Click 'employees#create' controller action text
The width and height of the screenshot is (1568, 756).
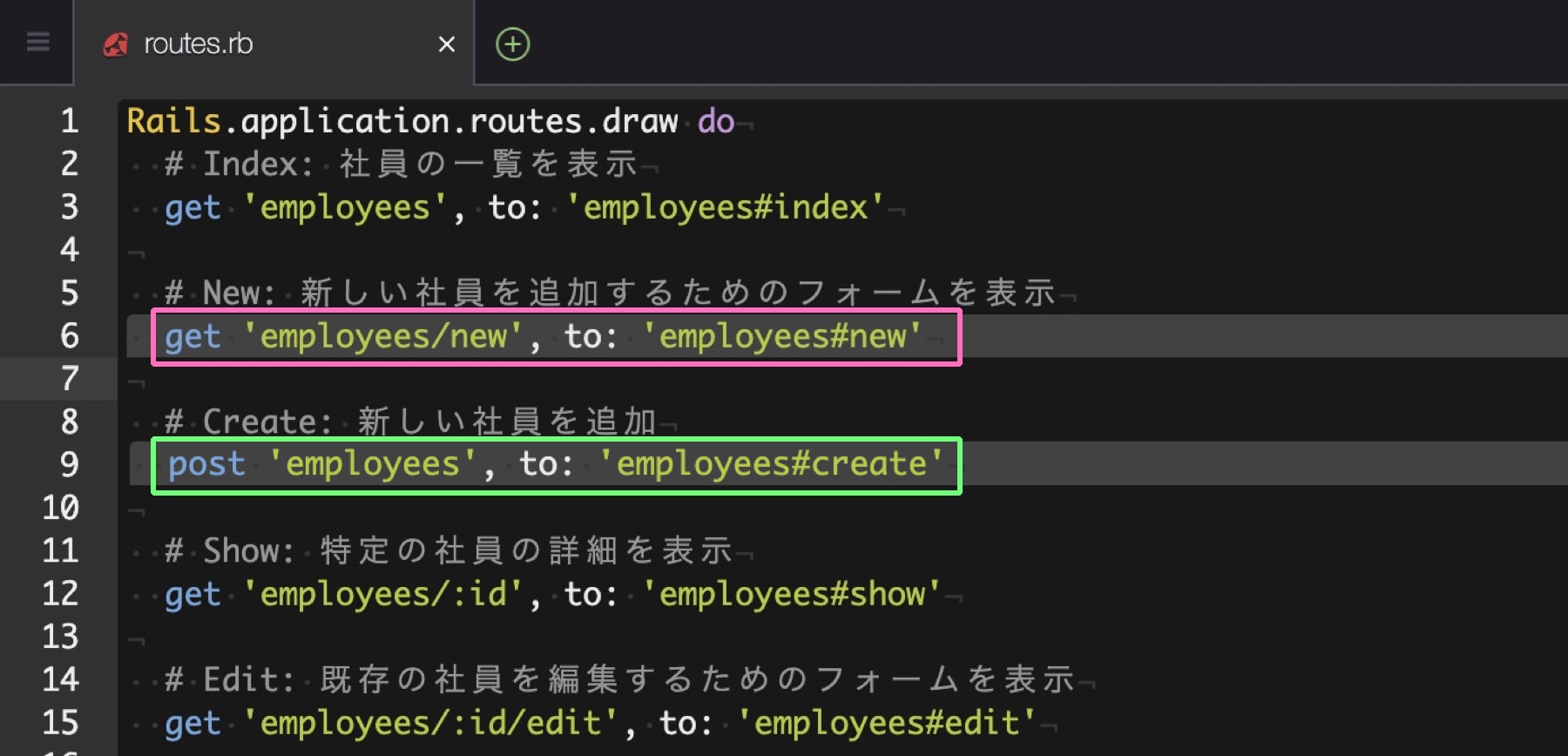(771, 465)
